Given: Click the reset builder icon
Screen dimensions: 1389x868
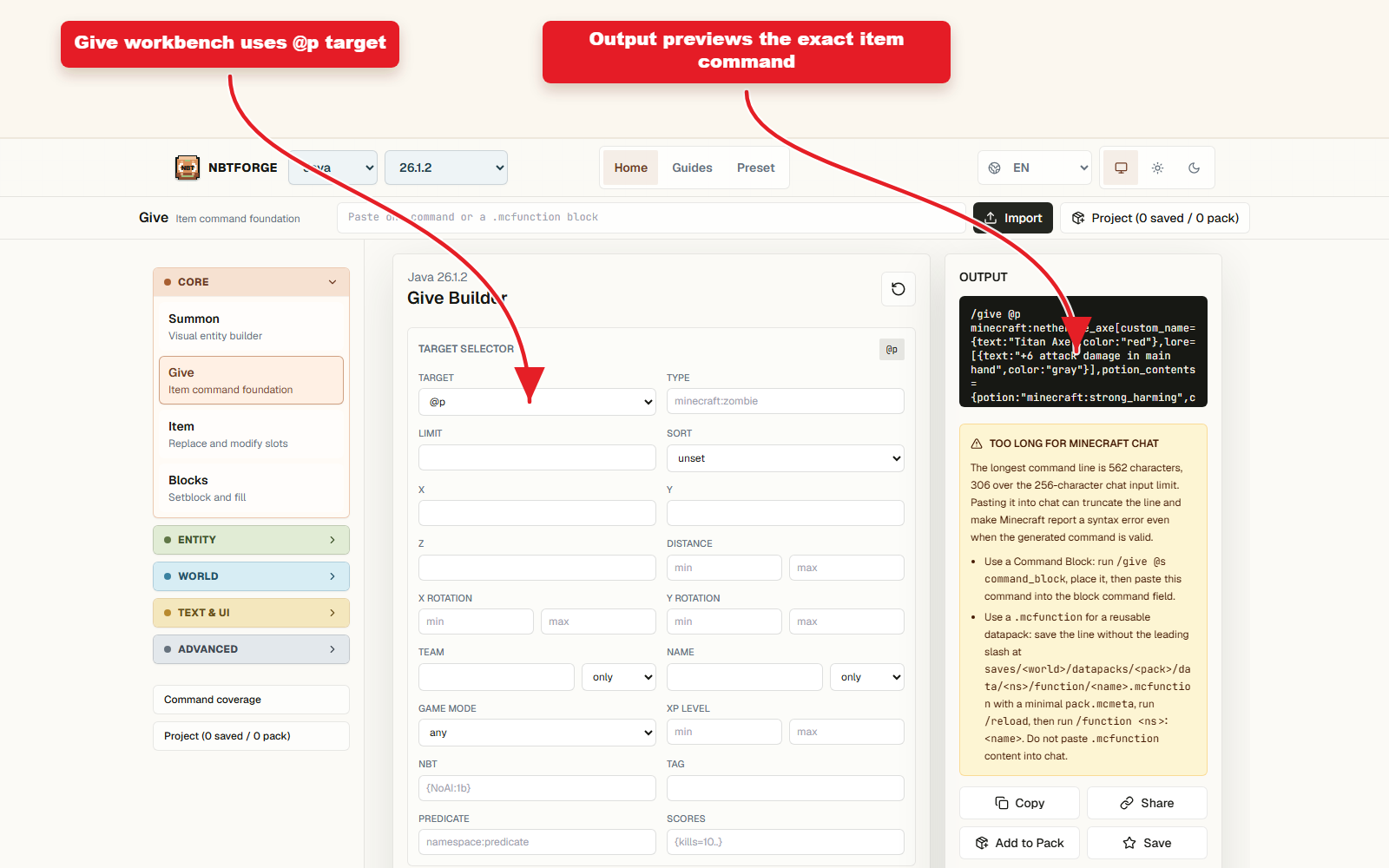Looking at the screenshot, I should [899, 289].
